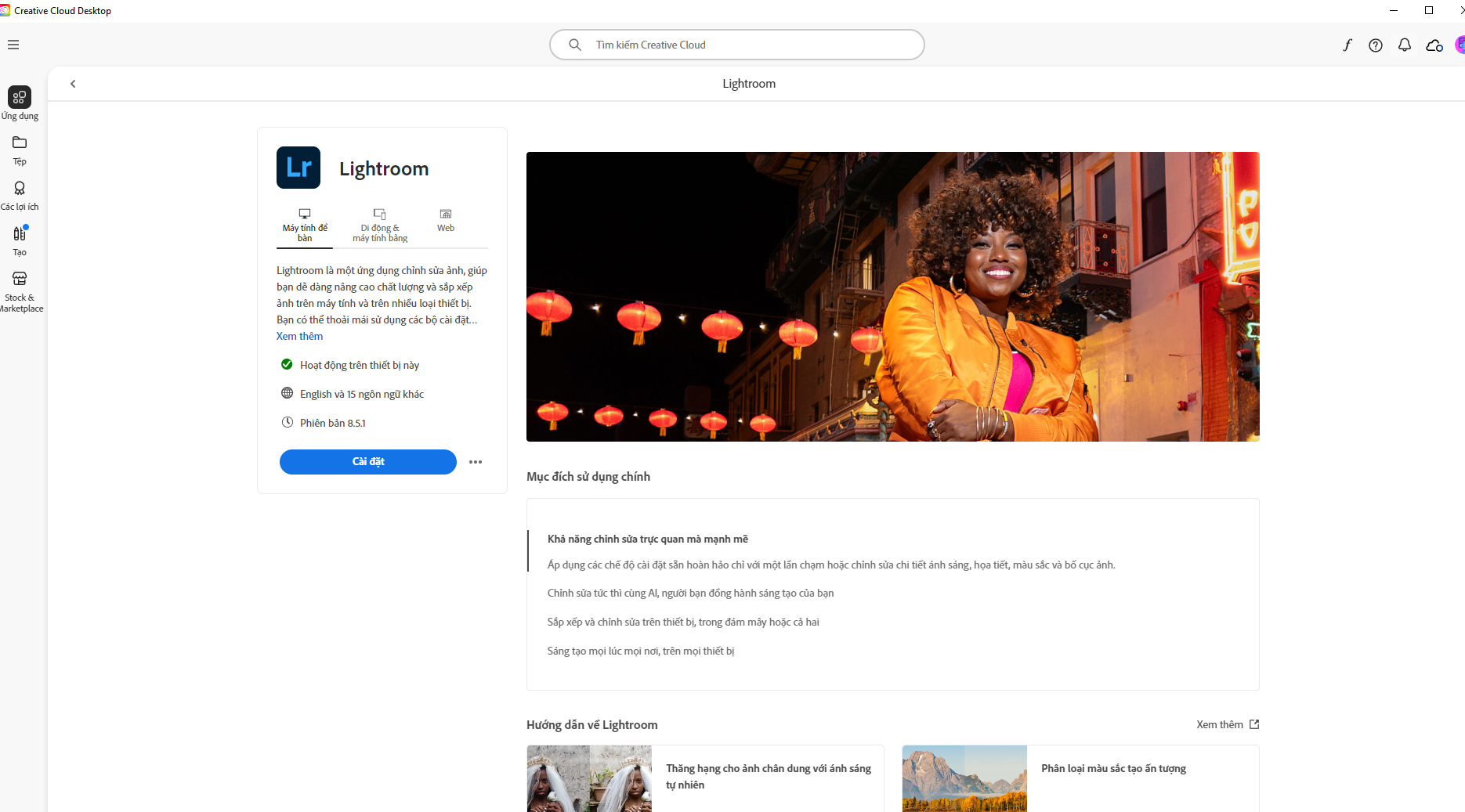Open the Ứng dụng apps section

pos(20,103)
